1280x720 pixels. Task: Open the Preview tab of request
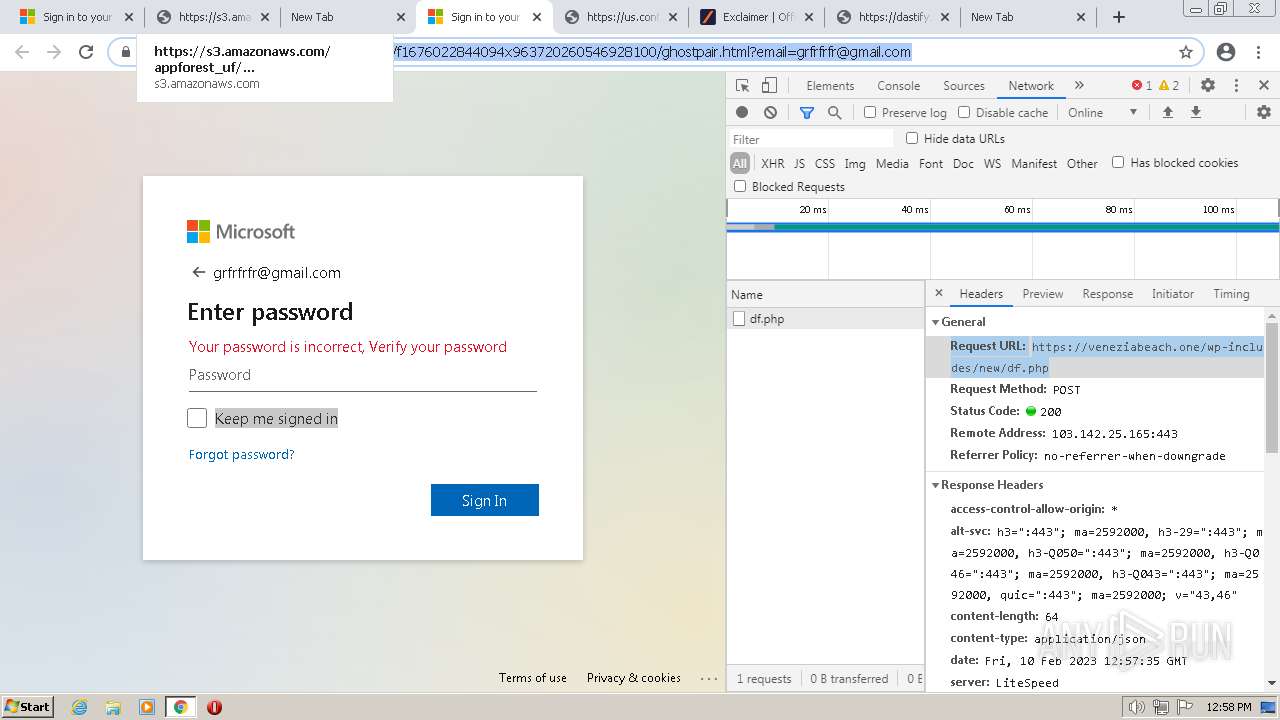click(1042, 293)
